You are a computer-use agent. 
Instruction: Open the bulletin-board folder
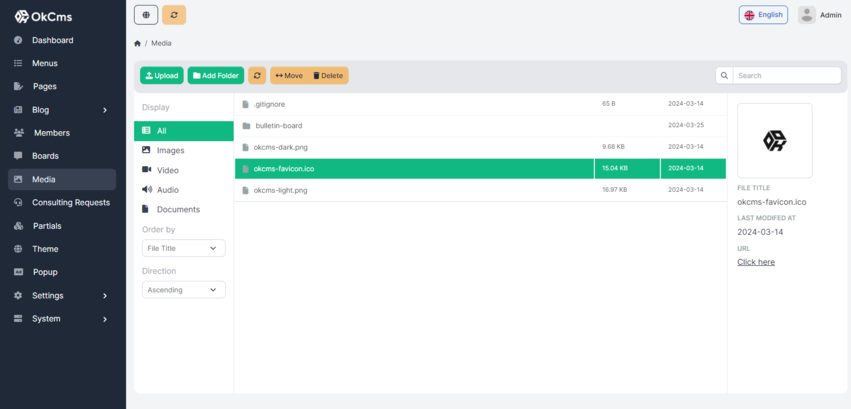click(x=278, y=126)
